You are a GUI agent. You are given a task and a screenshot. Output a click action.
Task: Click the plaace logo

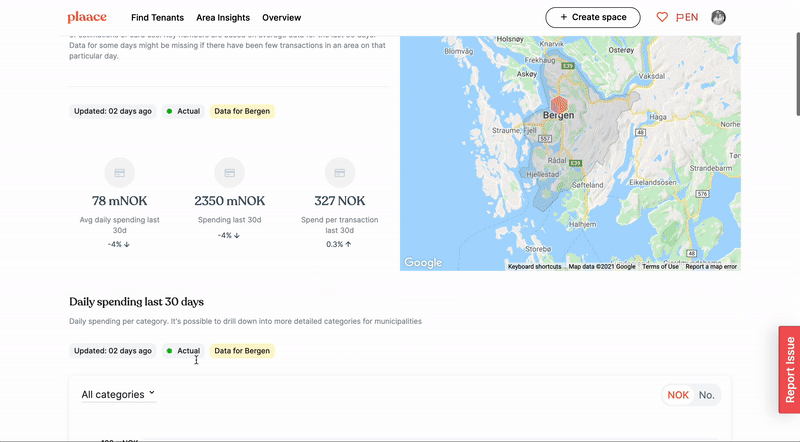[x=87, y=17]
